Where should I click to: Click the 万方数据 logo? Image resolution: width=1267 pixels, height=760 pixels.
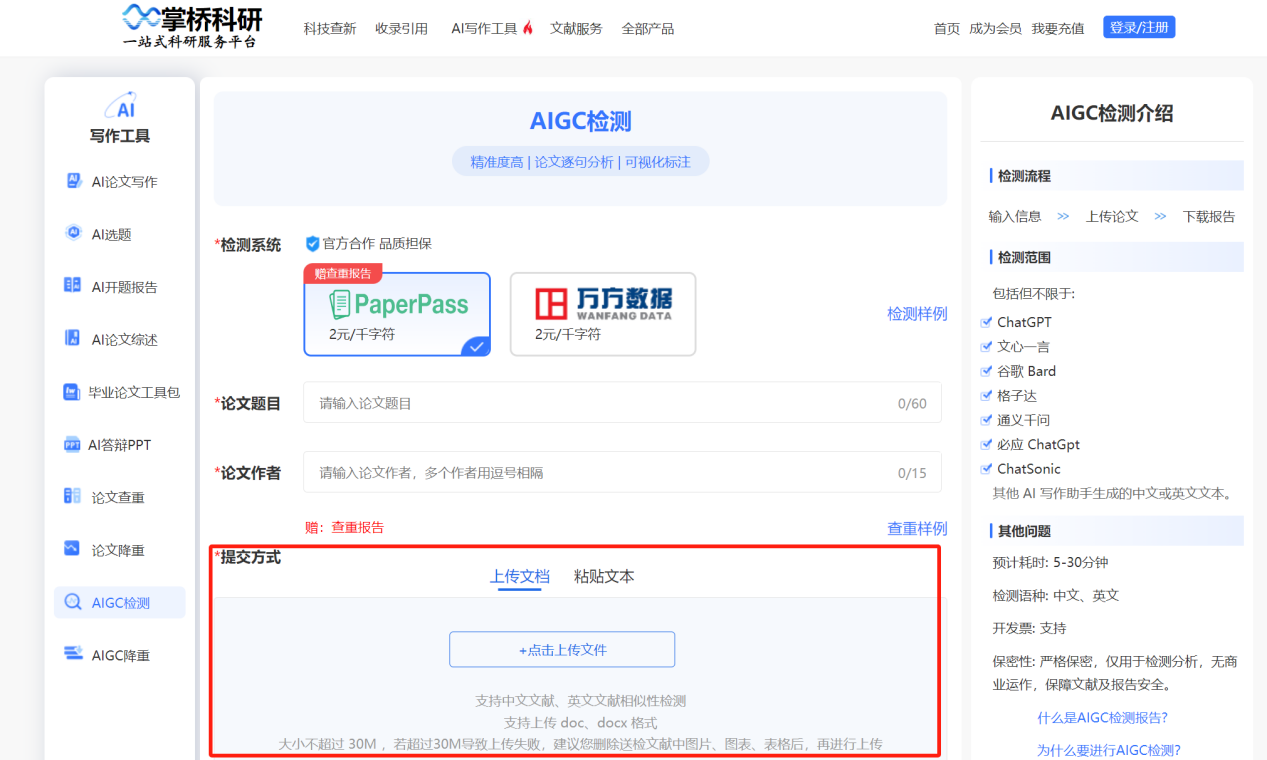click(x=603, y=303)
